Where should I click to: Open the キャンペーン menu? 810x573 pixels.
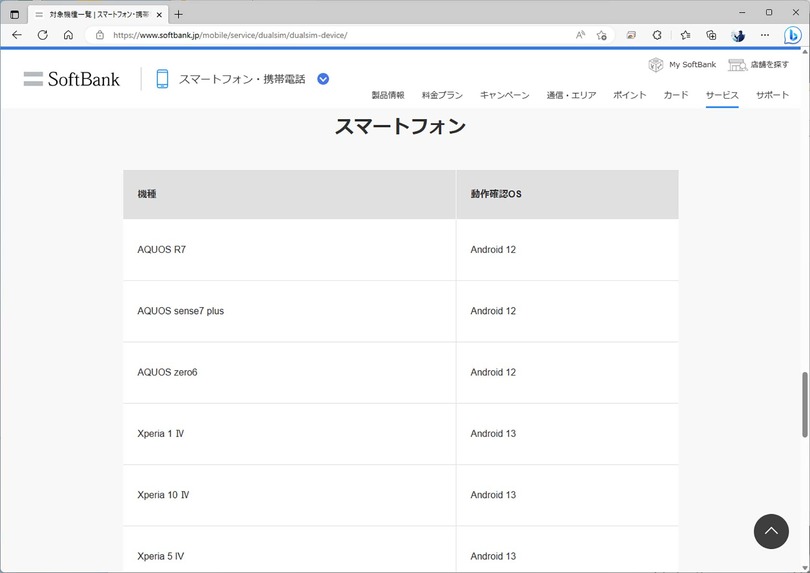pos(505,95)
